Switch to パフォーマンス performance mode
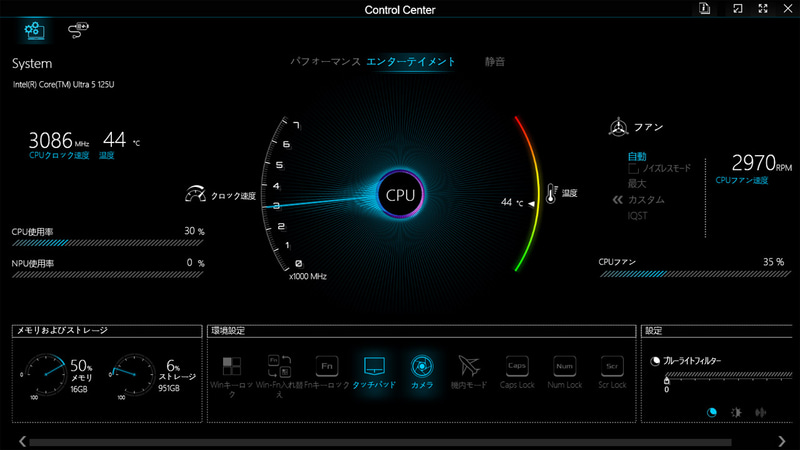 click(x=326, y=62)
